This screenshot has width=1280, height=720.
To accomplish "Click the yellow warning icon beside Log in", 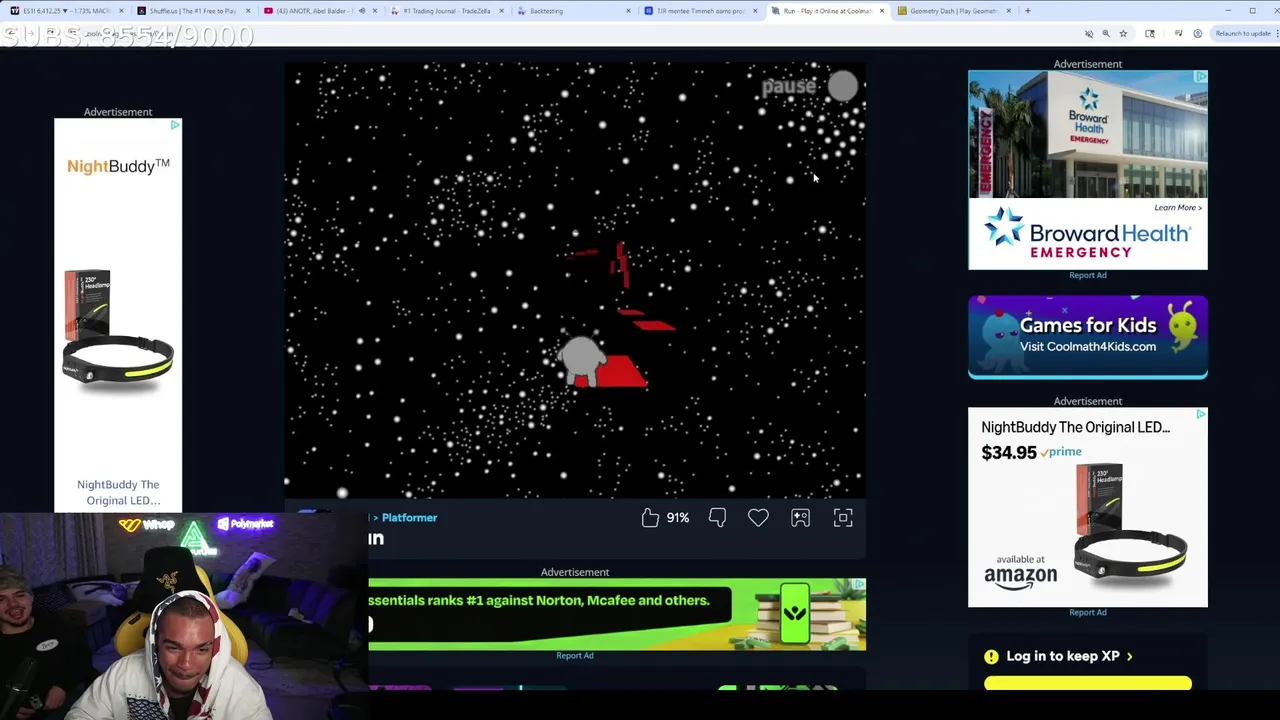I will [x=991, y=656].
